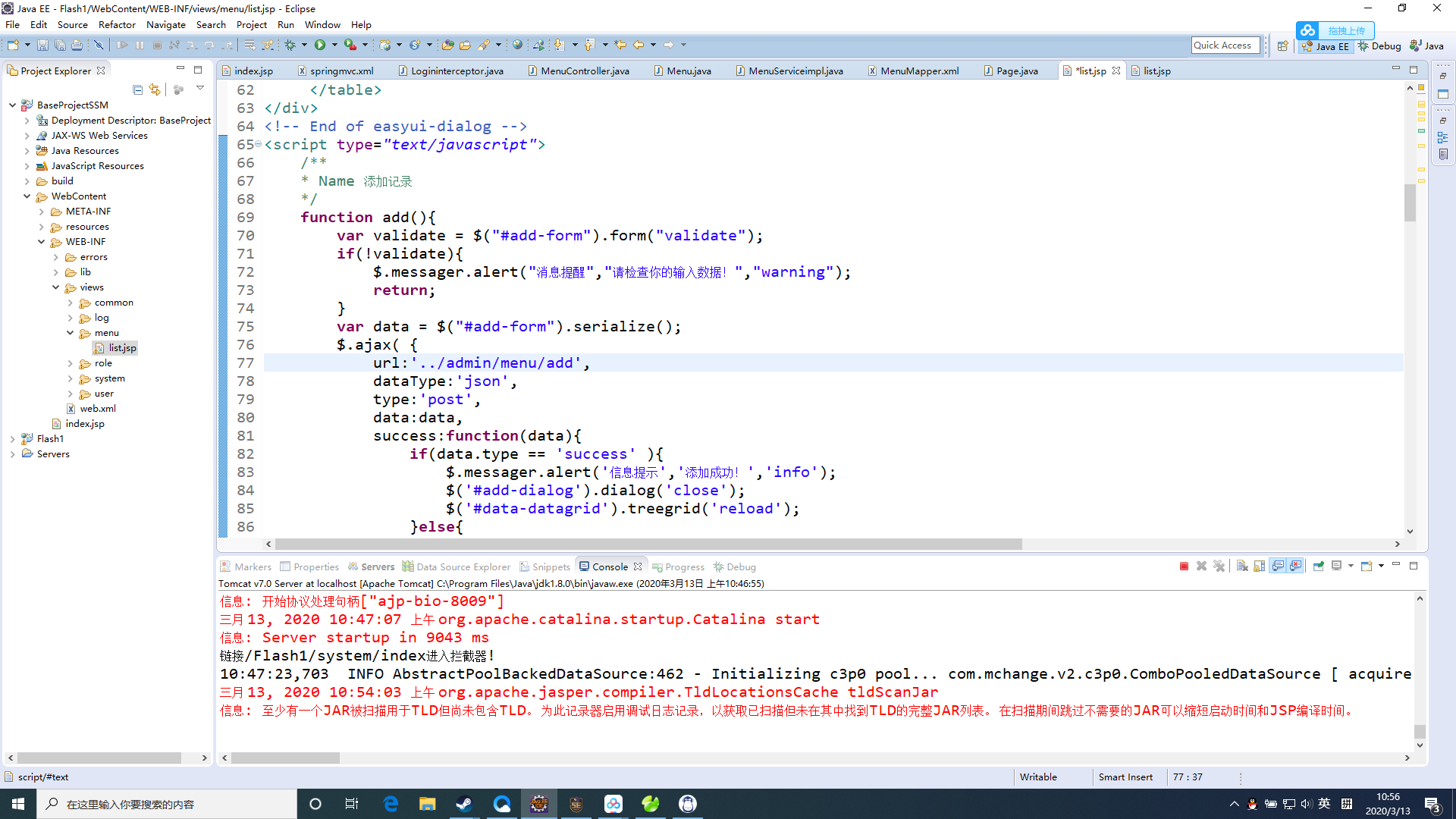This screenshot has width=1456, height=819.
Task: Switch to the Servers view tab
Action: point(372,567)
